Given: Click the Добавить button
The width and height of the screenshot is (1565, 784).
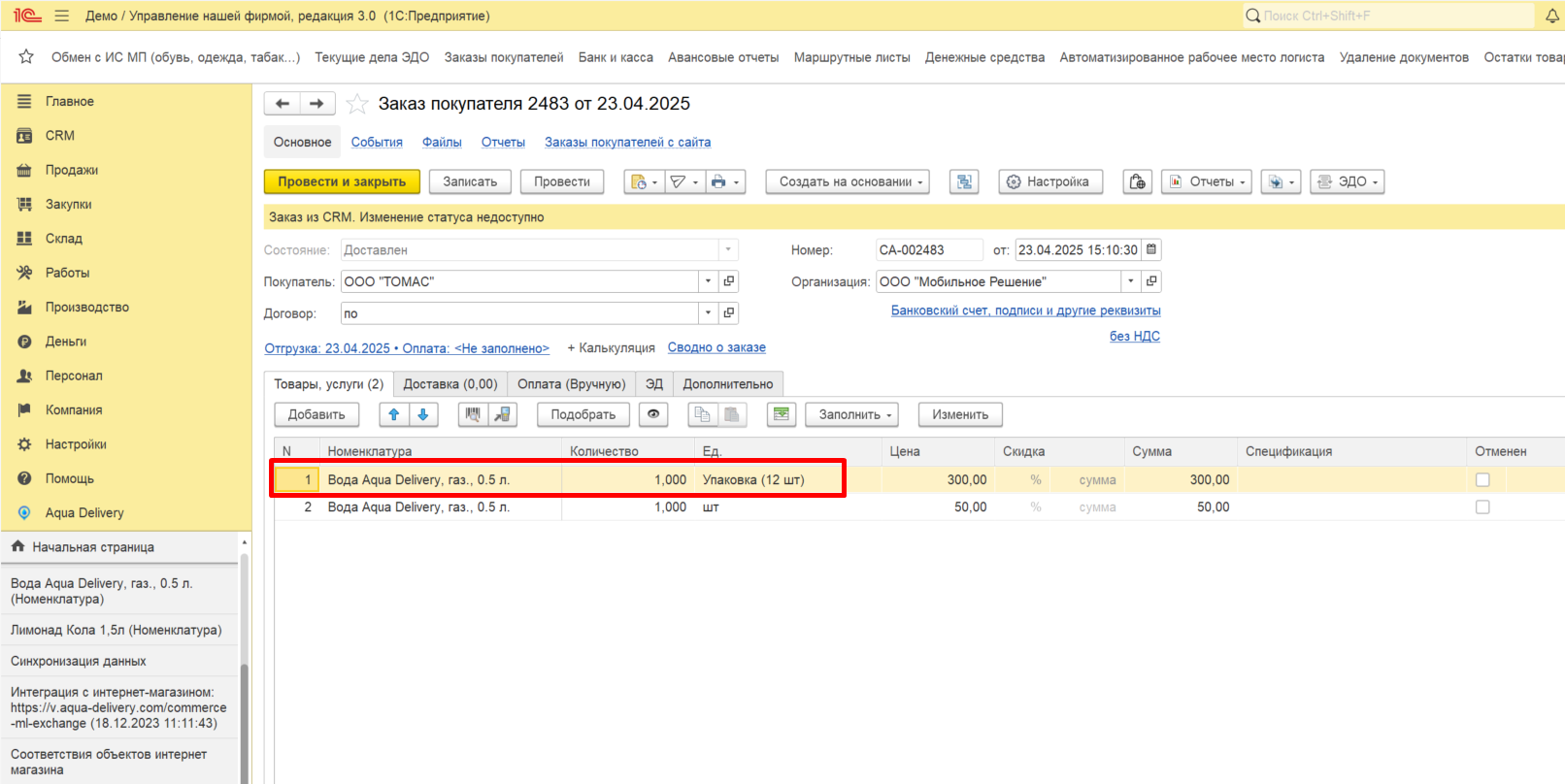Looking at the screenshot, I should 316,414.
